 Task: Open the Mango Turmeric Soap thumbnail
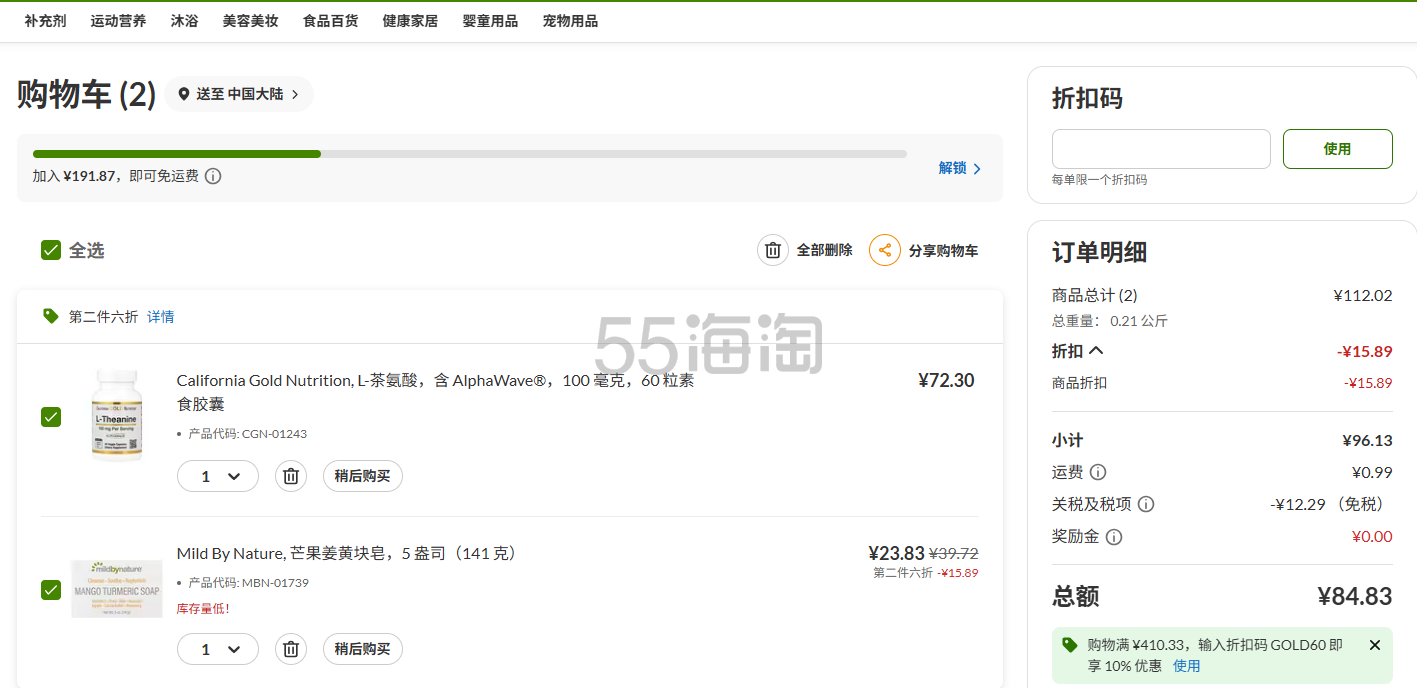pos(117,589)
